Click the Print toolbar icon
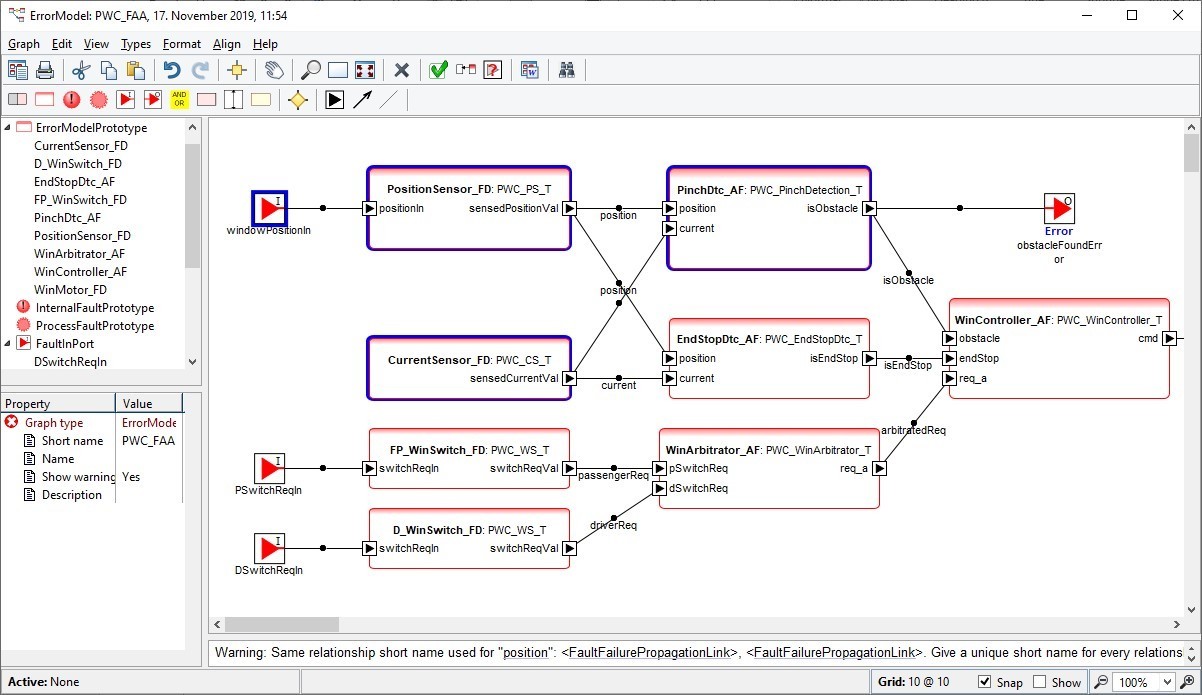Viewport: 1202px width, 695px height. click(x=45, y=70)
